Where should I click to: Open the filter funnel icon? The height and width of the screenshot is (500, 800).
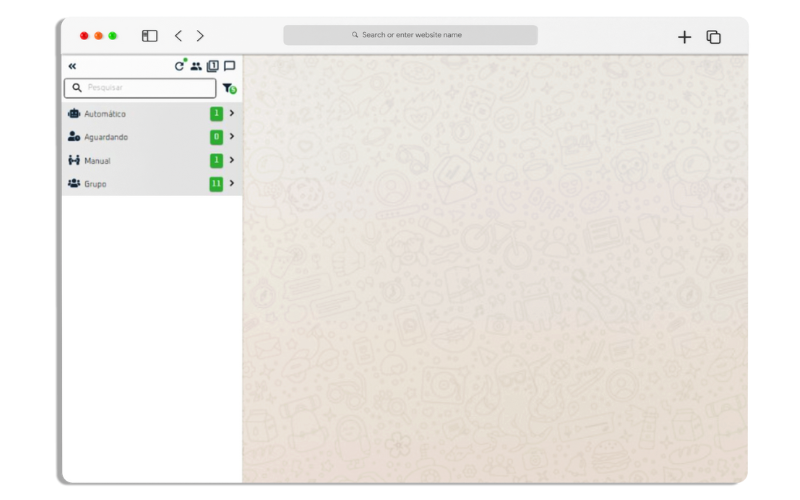pos(229,88)
